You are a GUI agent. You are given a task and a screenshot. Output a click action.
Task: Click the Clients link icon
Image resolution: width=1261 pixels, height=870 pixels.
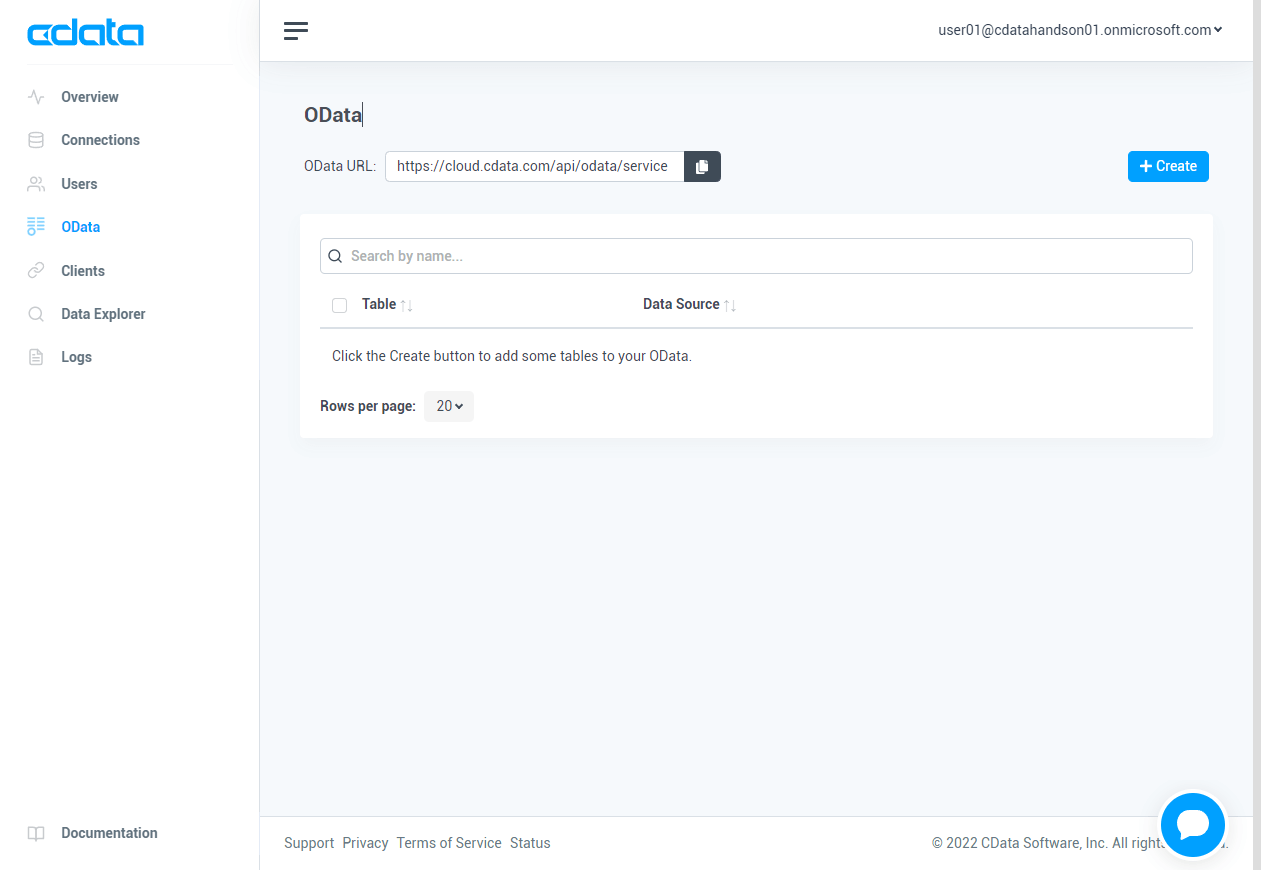[36, 271]
